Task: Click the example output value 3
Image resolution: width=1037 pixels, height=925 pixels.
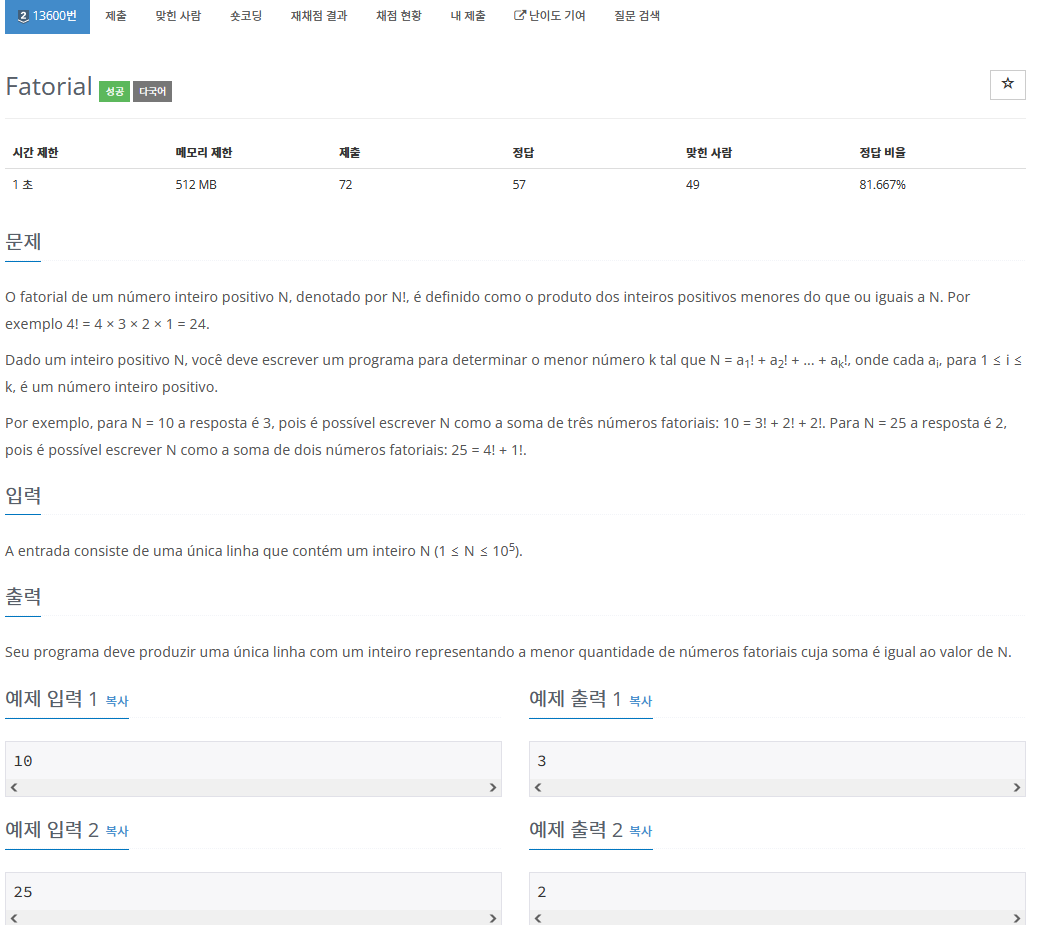Action: click(x=542, y=761)
